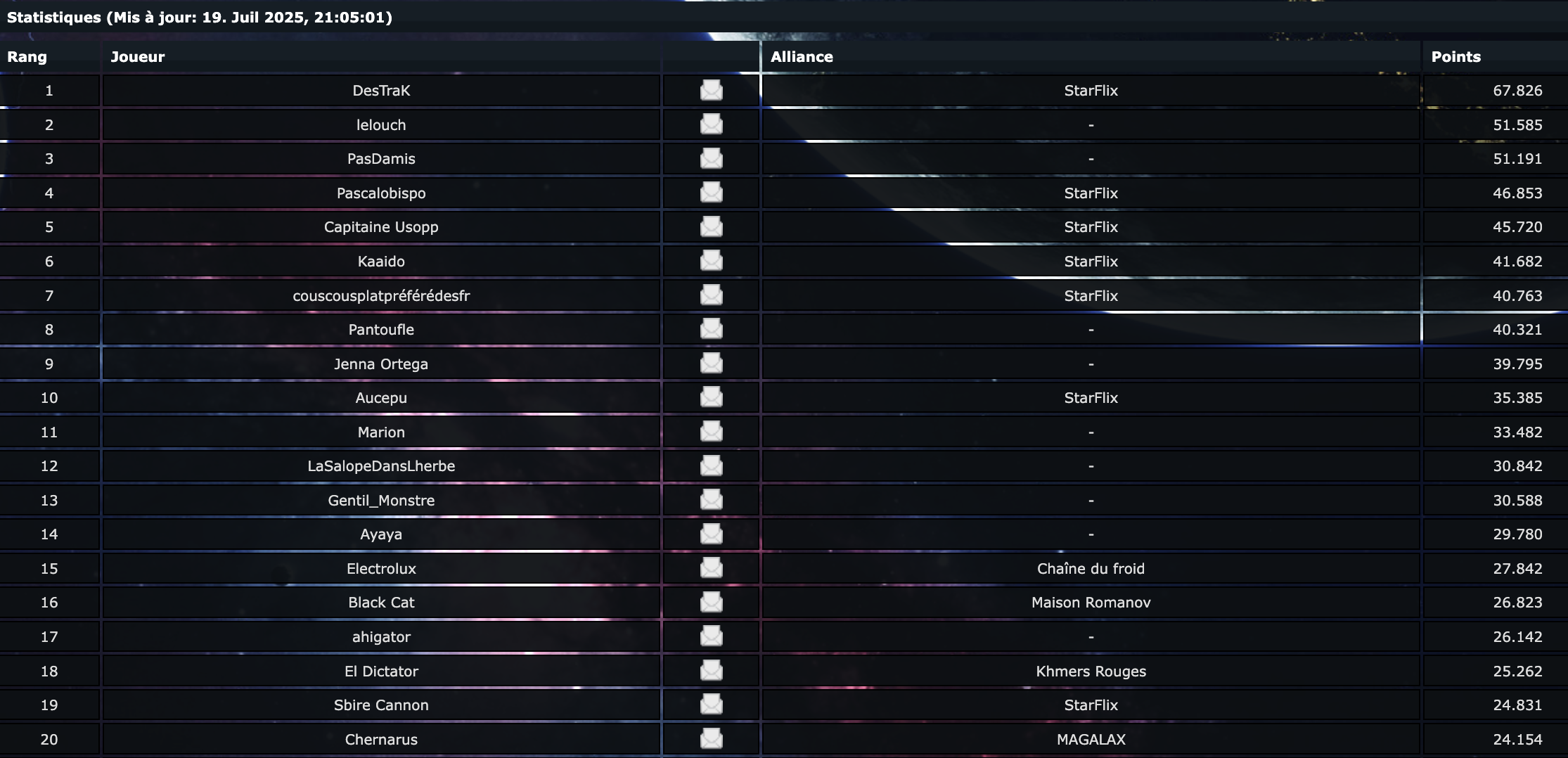
Task: Select player LaSalopeDansLherbe
Action: (381, 466)
